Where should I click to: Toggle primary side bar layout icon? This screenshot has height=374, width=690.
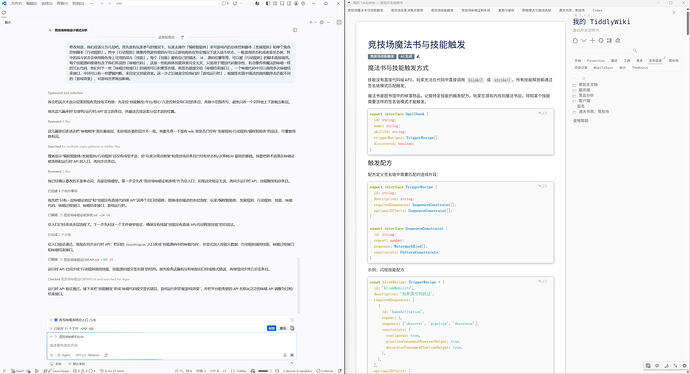pyautogui.click(x=268, y=4)
